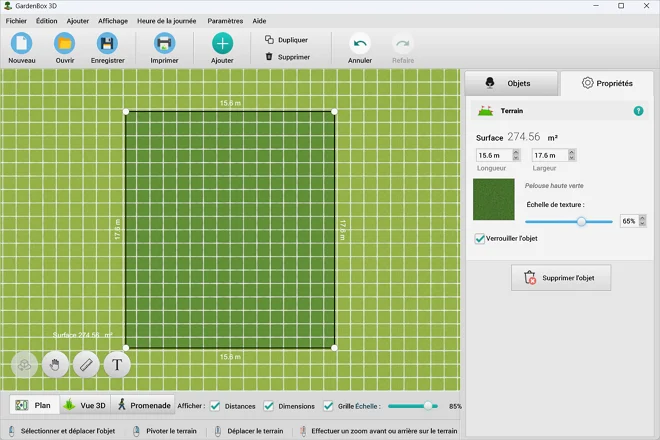This screenshot has width=660, height=440.
Task: Save the project with Enregistrer icon
Action: (107, 43)
